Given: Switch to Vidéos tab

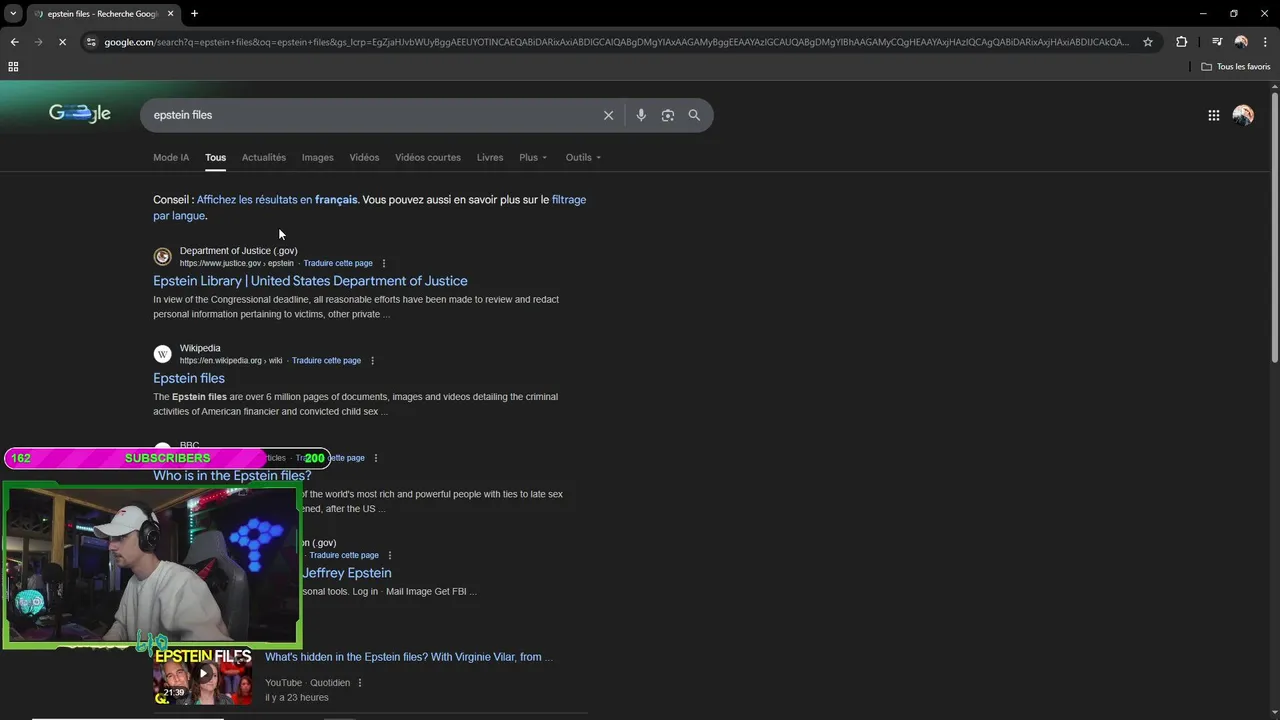Looking at the screenshot, I should (x=364, y=157).
